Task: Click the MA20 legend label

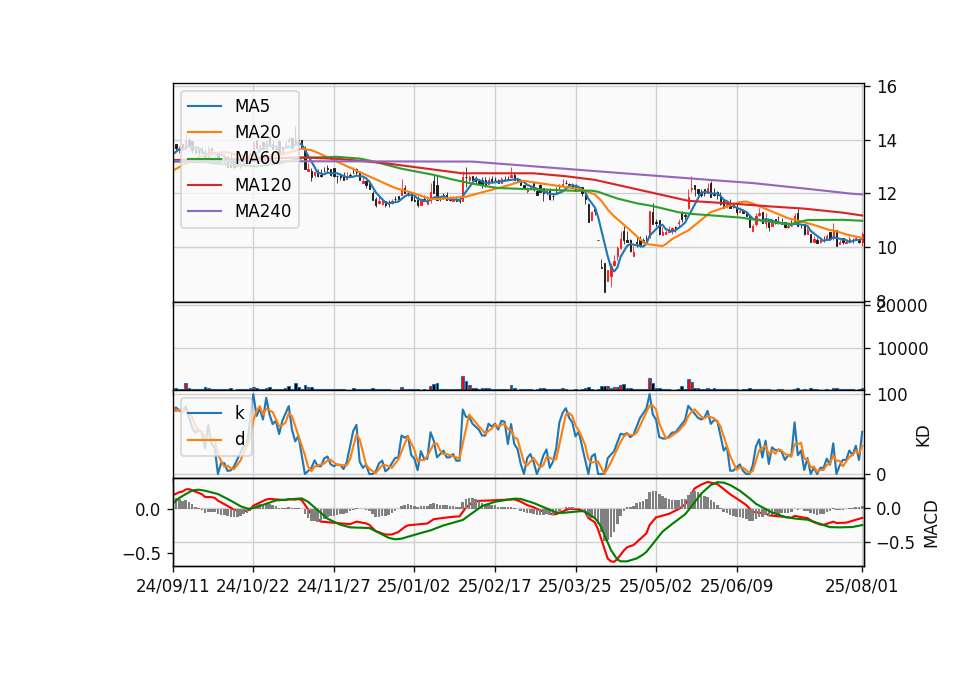Action: [257, 132]
